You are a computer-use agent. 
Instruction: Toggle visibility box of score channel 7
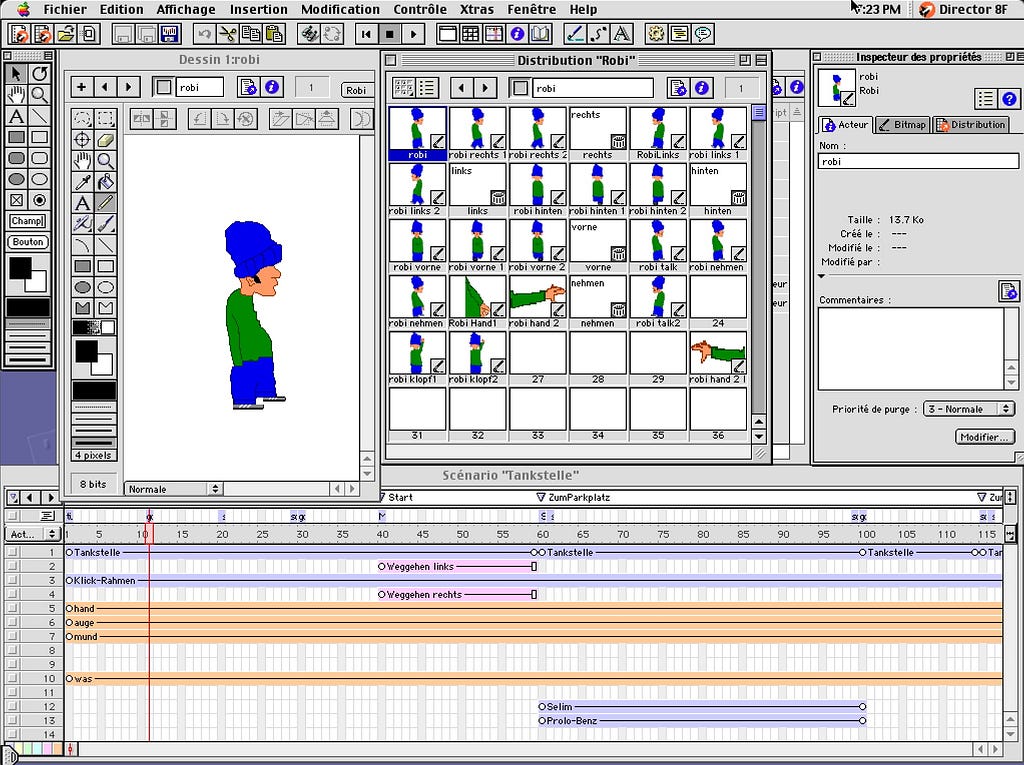pyautogui.click(x=12, y=636)
